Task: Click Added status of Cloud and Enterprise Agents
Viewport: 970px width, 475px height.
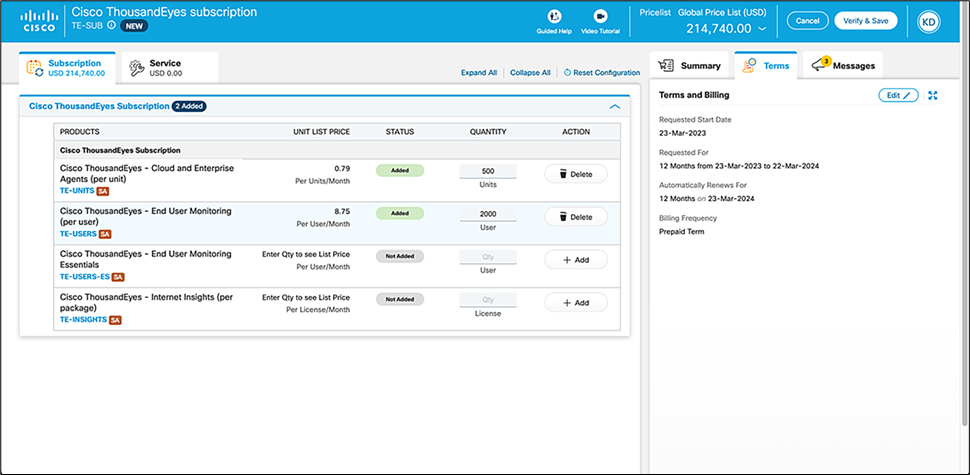Action: click(x=400, y=171)
